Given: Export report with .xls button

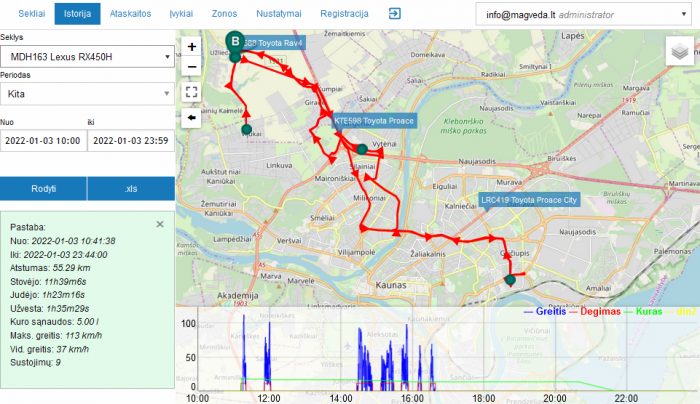Looking at the screenshot, I should (x=130, y=188).
